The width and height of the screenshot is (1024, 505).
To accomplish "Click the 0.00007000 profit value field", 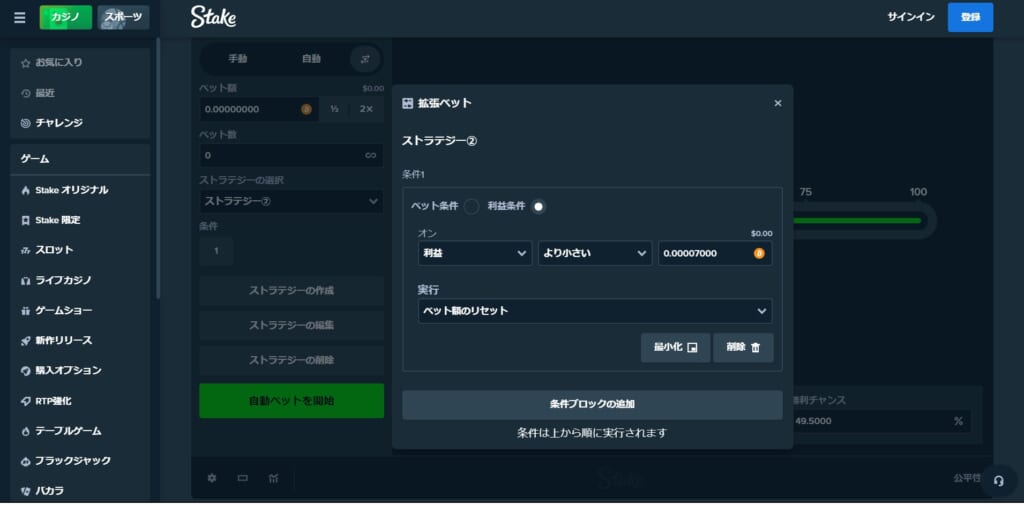I will pos(715,253).
